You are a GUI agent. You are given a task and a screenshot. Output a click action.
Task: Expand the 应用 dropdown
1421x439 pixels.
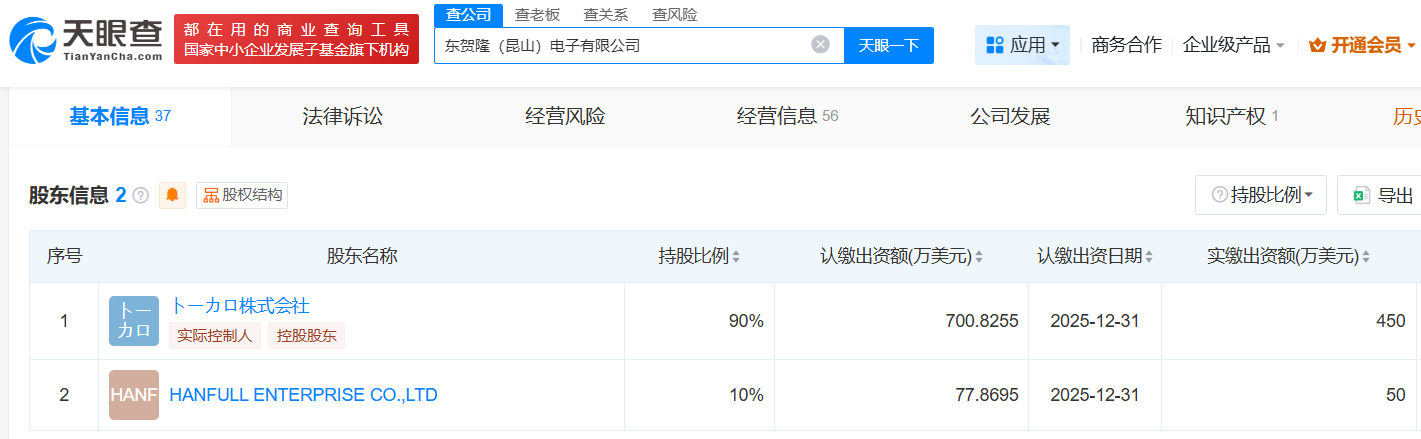[1022, 45]
